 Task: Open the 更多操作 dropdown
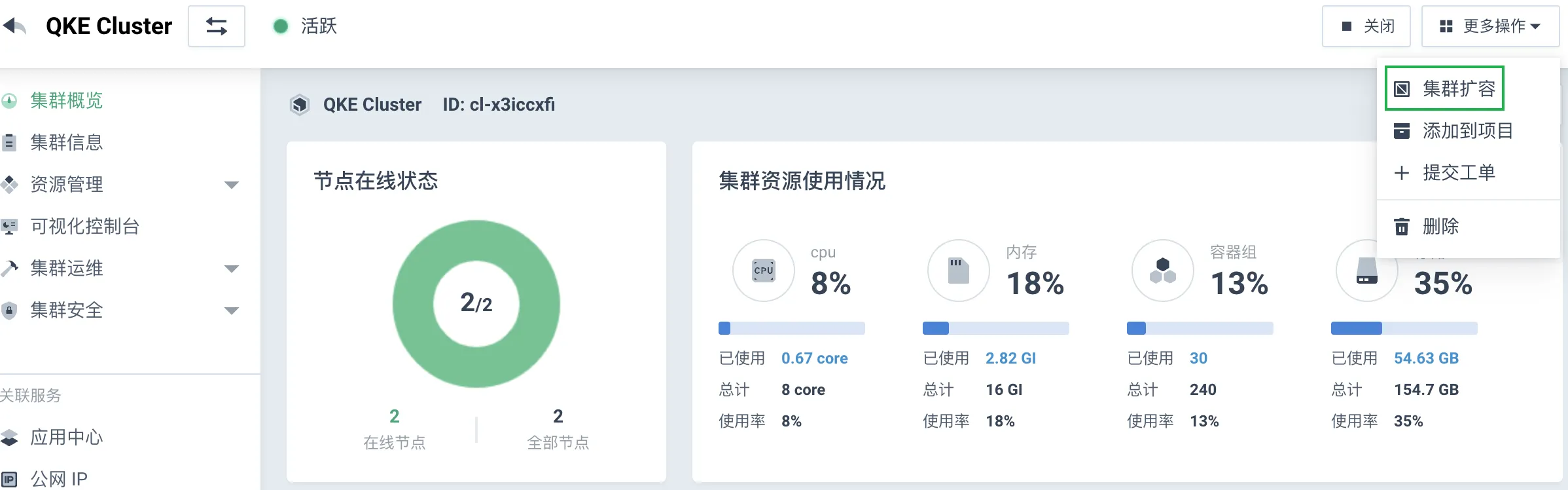pos(1490,26)
